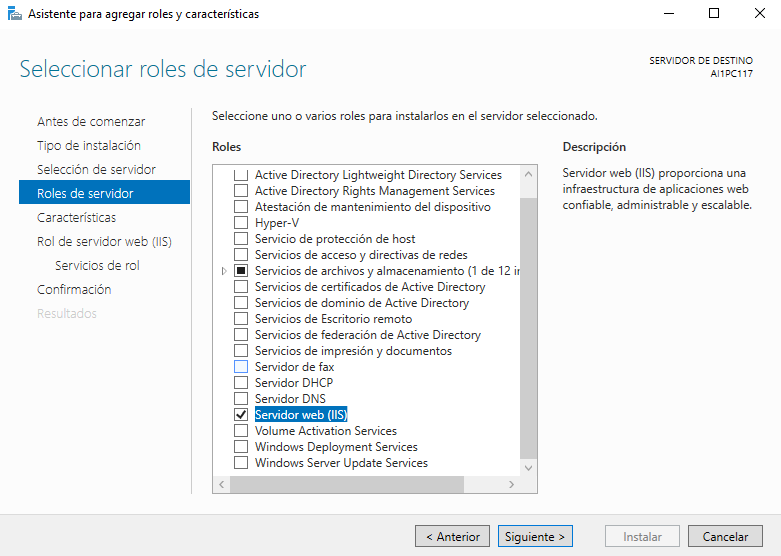The width and height of the screenshot is (781, 556).
Task: Click the Anterior button
Action: click(x=452, y=537)
